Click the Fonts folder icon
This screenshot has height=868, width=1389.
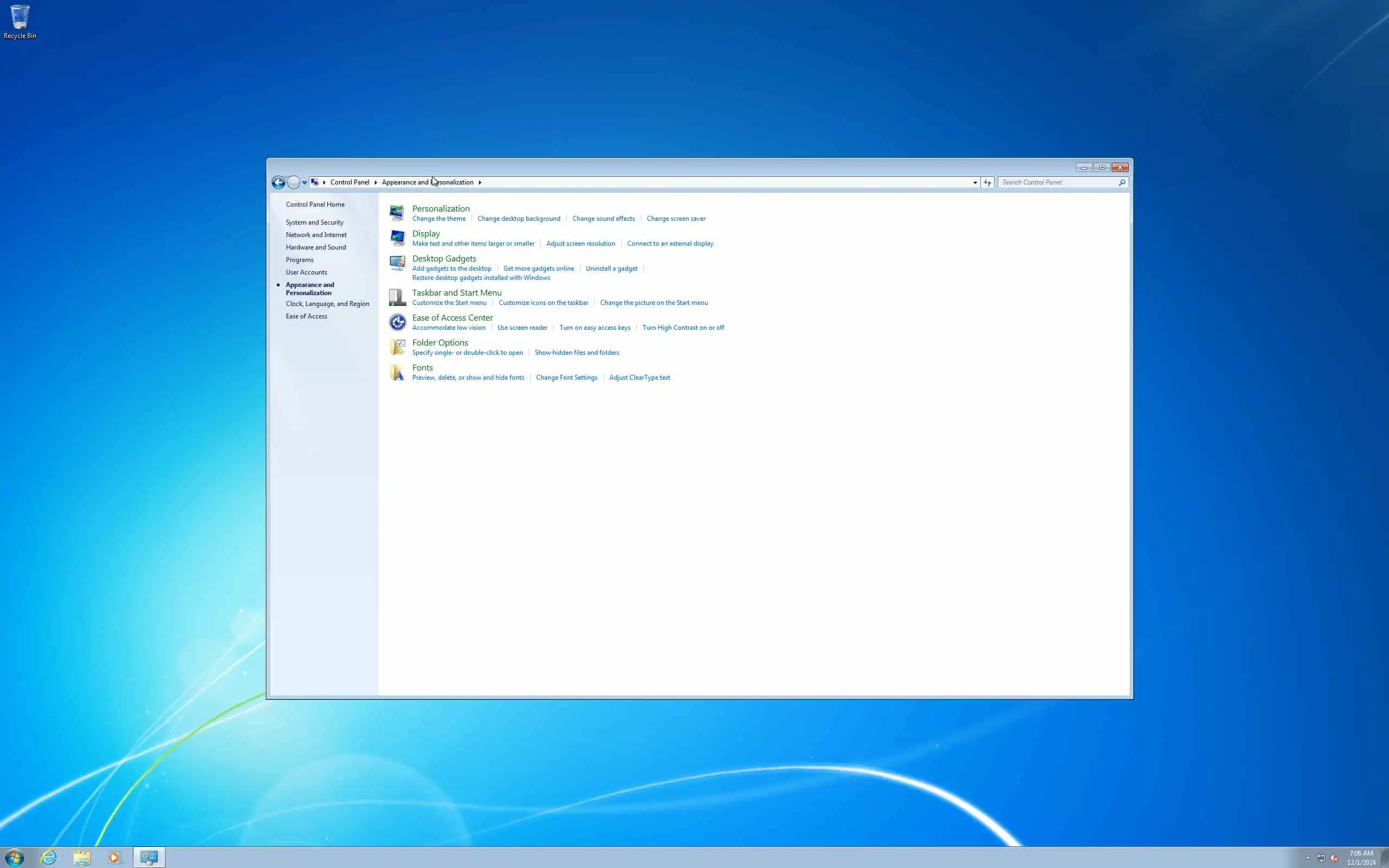click(x=397, y=372)
